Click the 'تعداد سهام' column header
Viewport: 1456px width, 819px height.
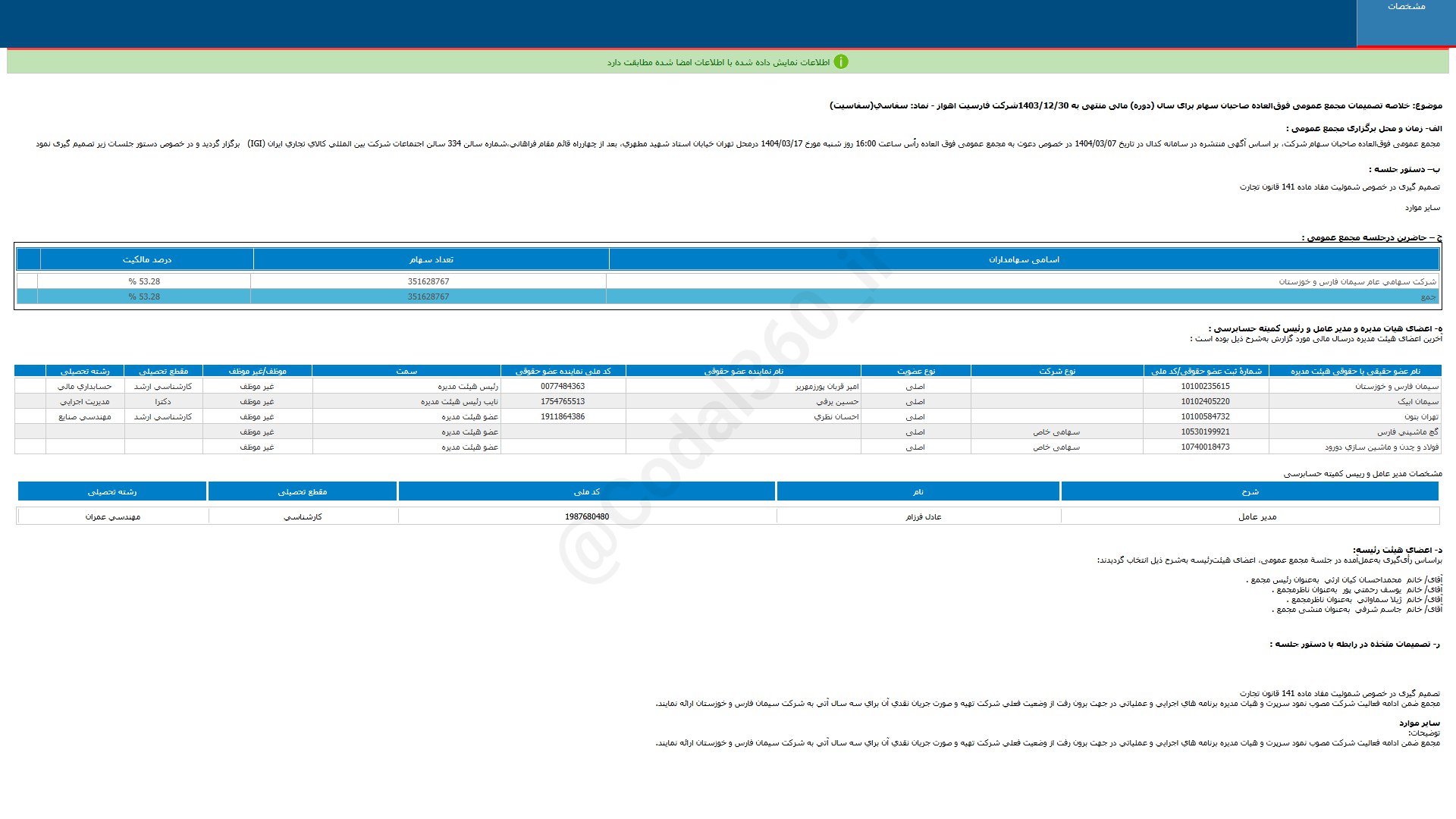point(431,259)
